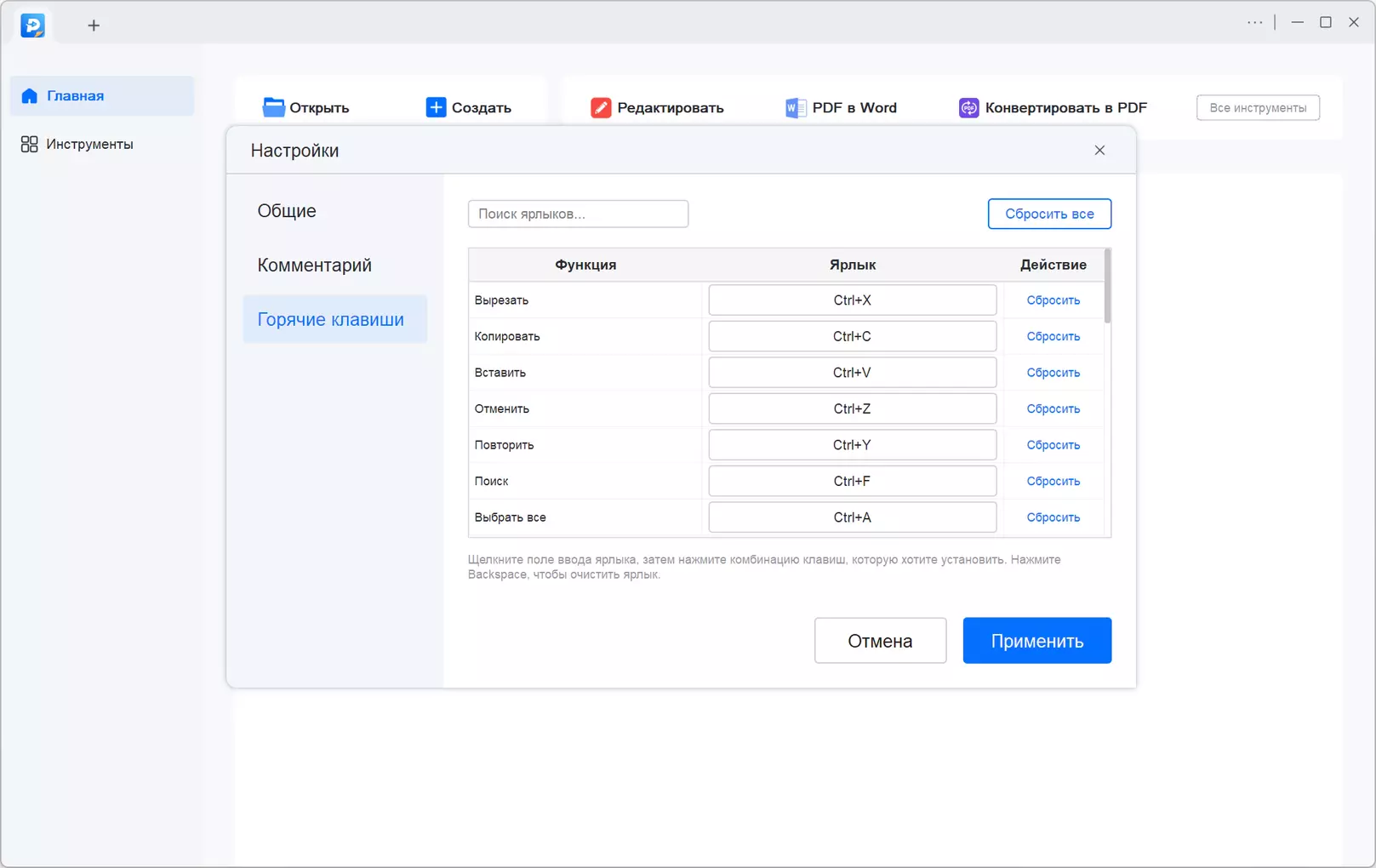Click the Сбросить все button
This screenshot has height=868, width=1376.
coord(1049,214)
